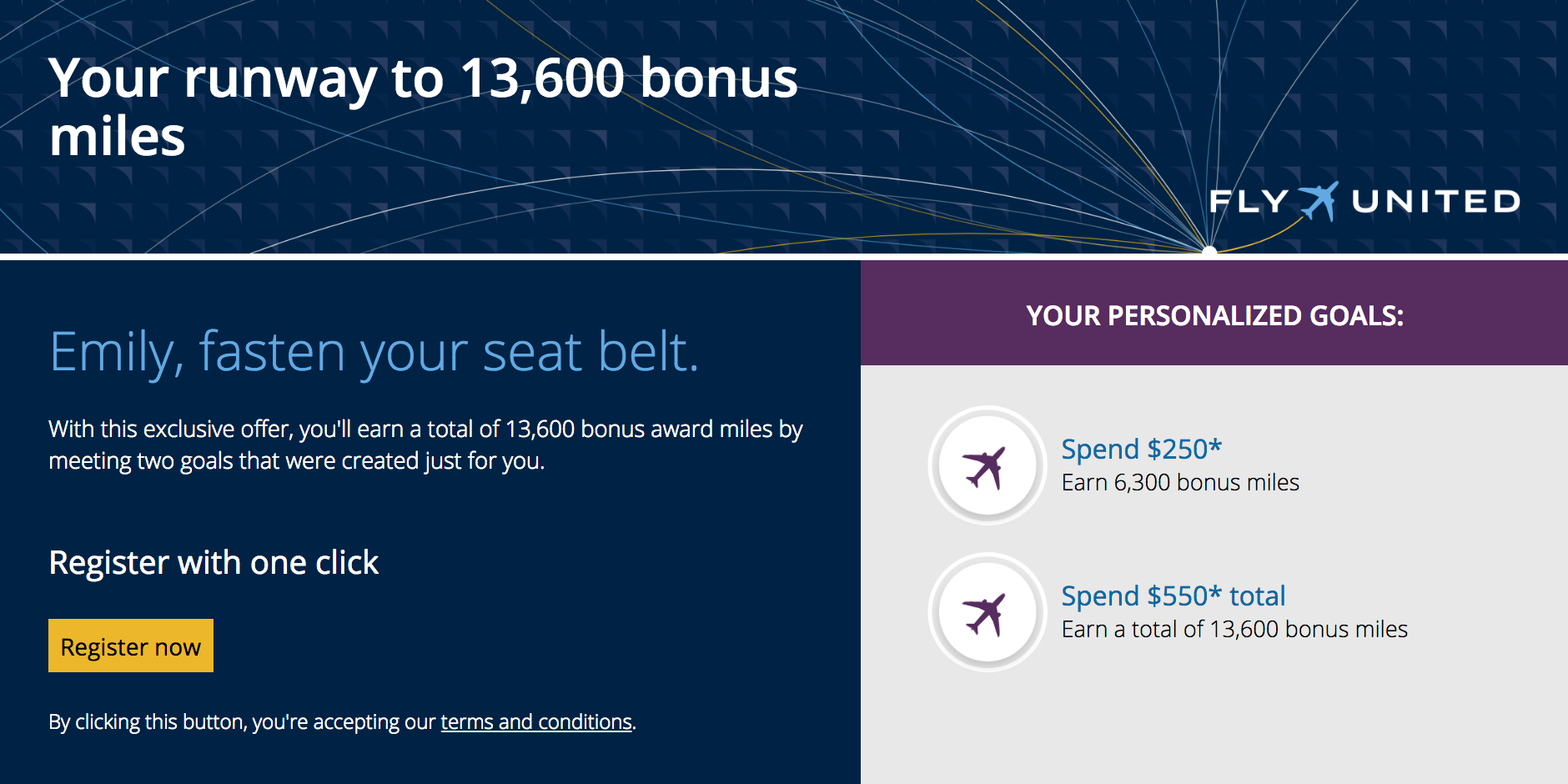Select the Spend $250* goal heading

point(1141,449)
